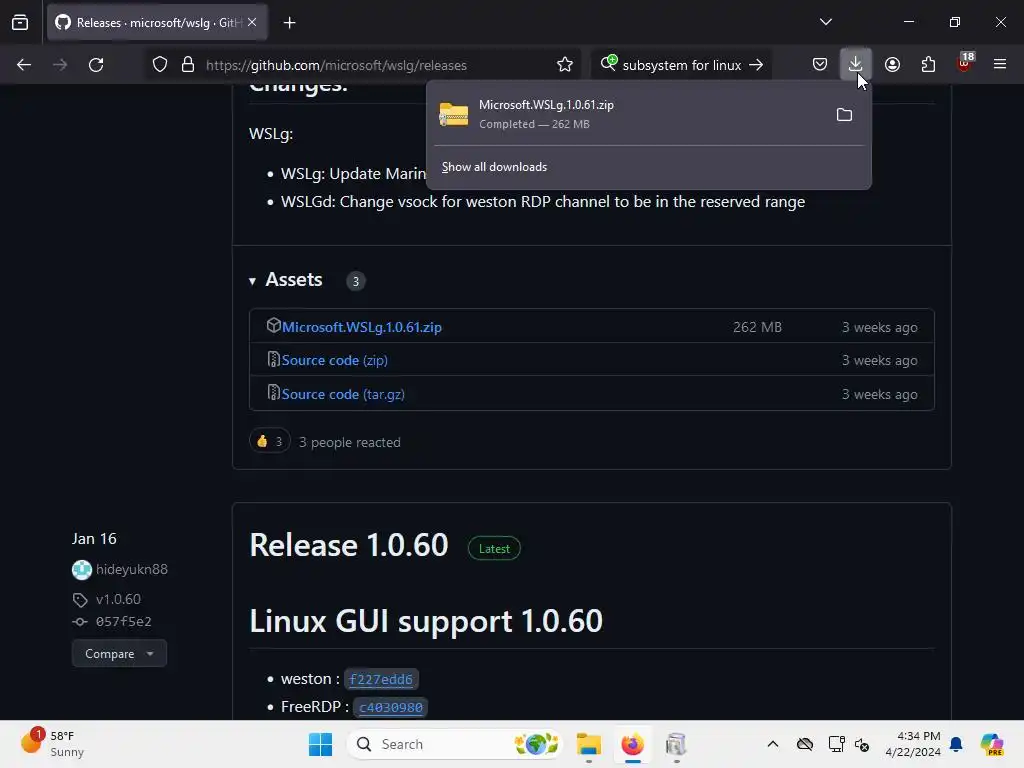Bookmark this page with the star icon
This screenshot has width=1024, height=768.
click(x=565, y=65)
